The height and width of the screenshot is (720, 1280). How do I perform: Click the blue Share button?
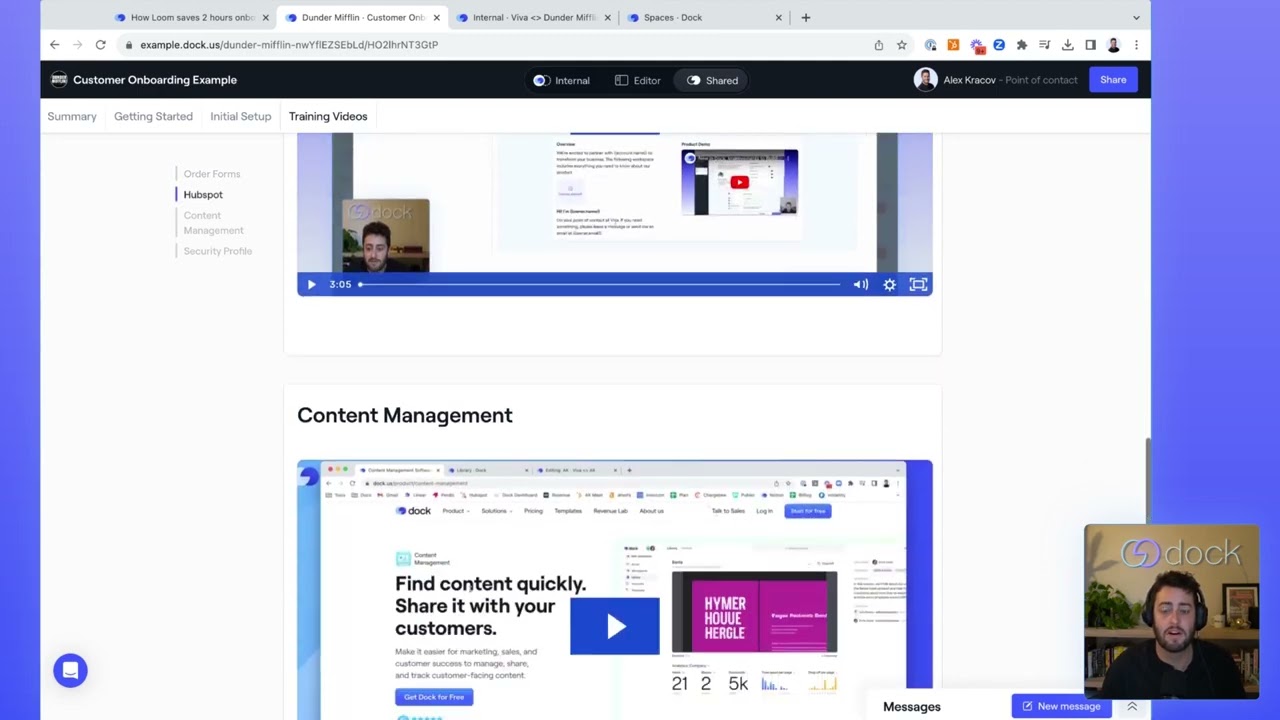coord(1113,80)
